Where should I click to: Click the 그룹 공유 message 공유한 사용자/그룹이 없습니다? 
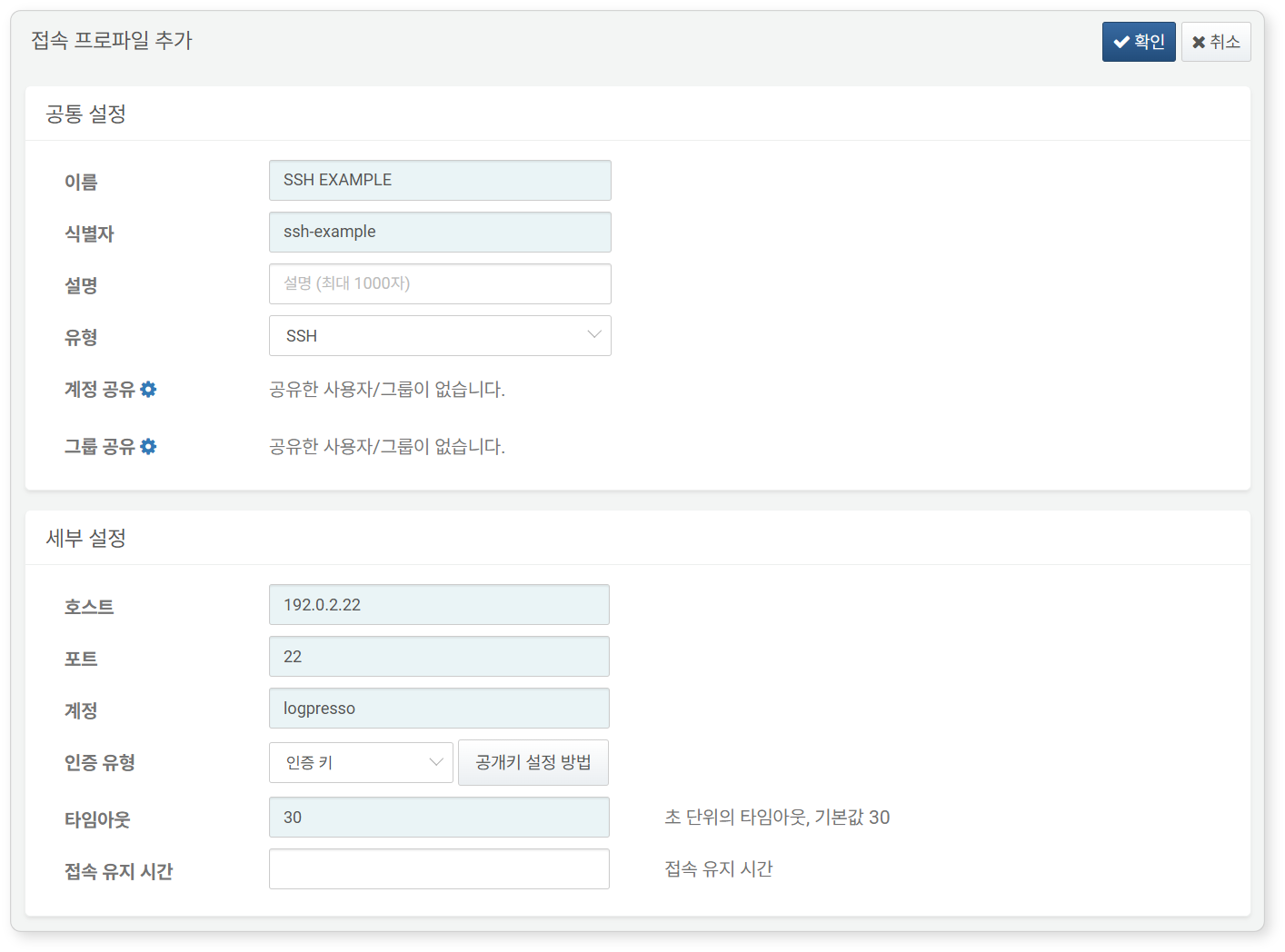(x=387, y=446)
